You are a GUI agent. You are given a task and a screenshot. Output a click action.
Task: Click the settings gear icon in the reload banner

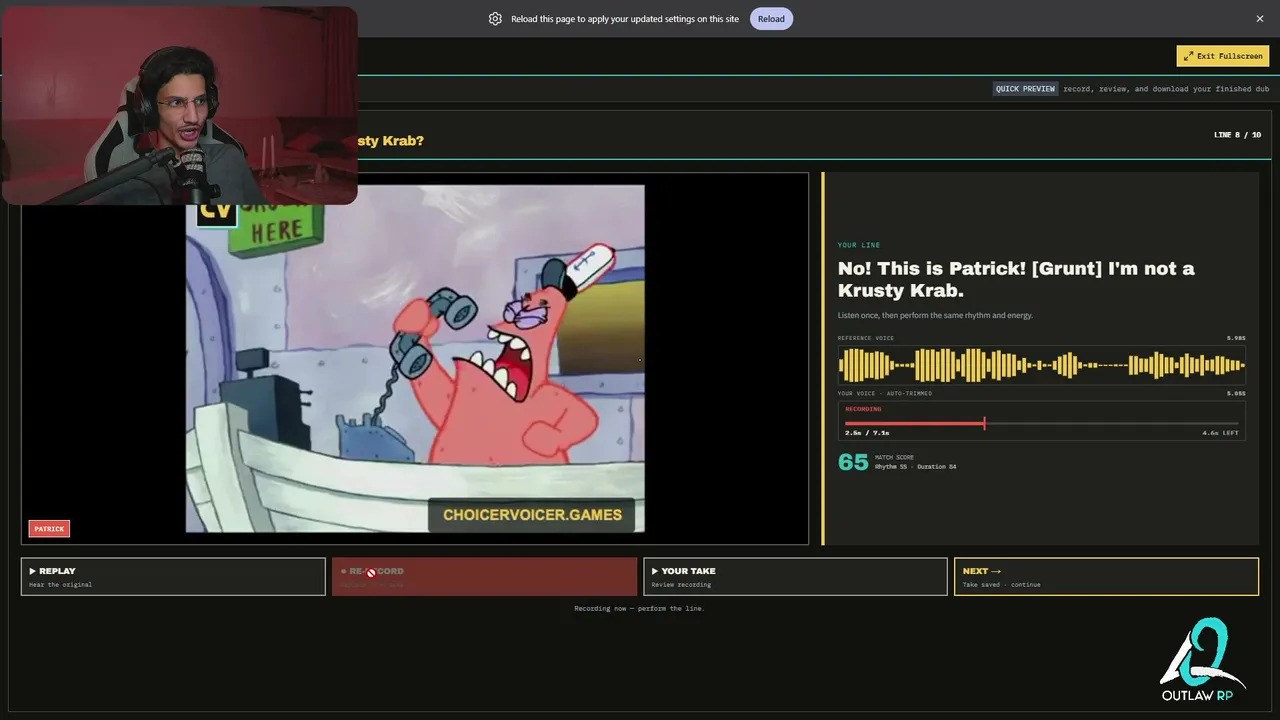495,19
